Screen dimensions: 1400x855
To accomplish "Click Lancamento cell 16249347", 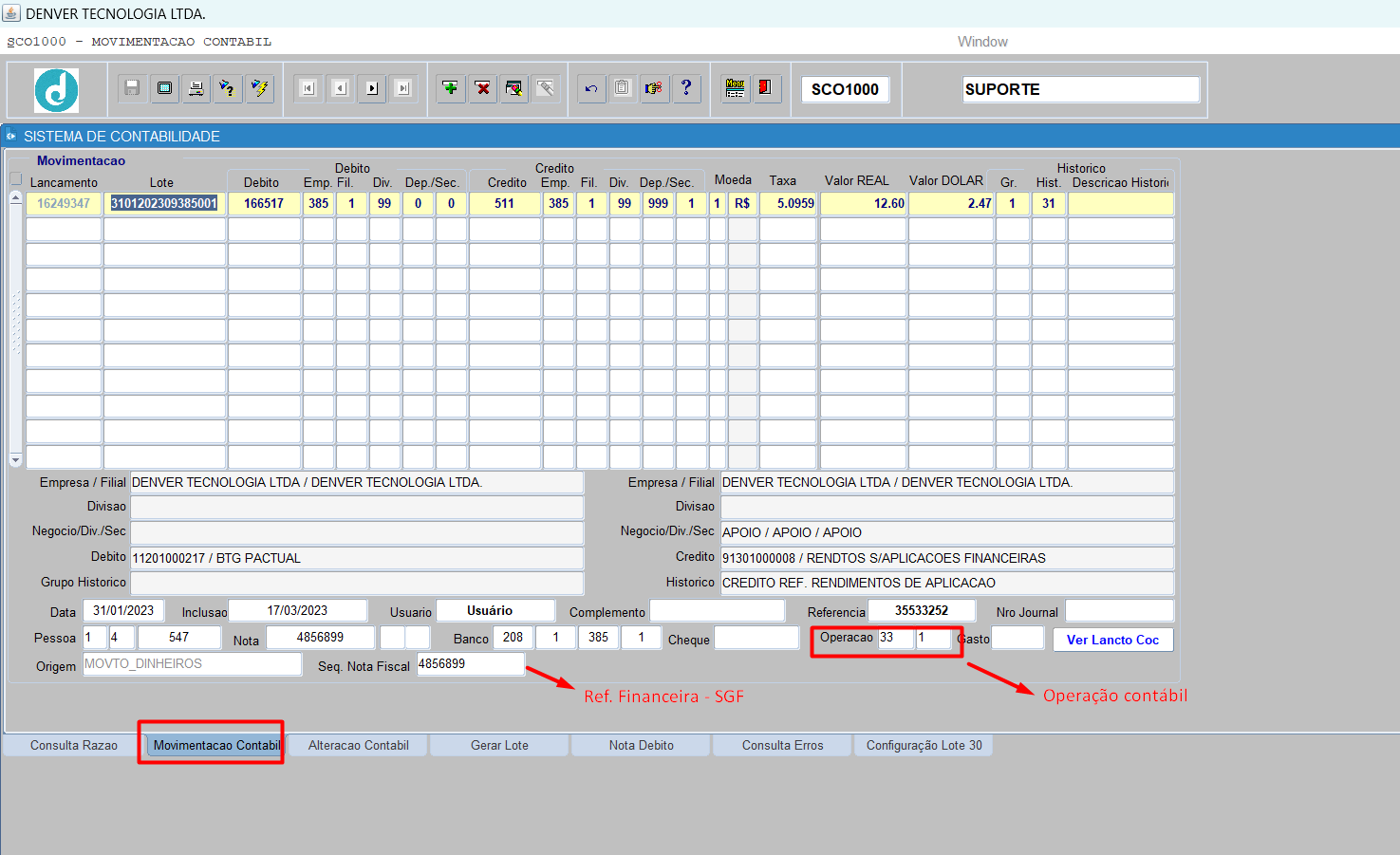I will coord(64,203).
